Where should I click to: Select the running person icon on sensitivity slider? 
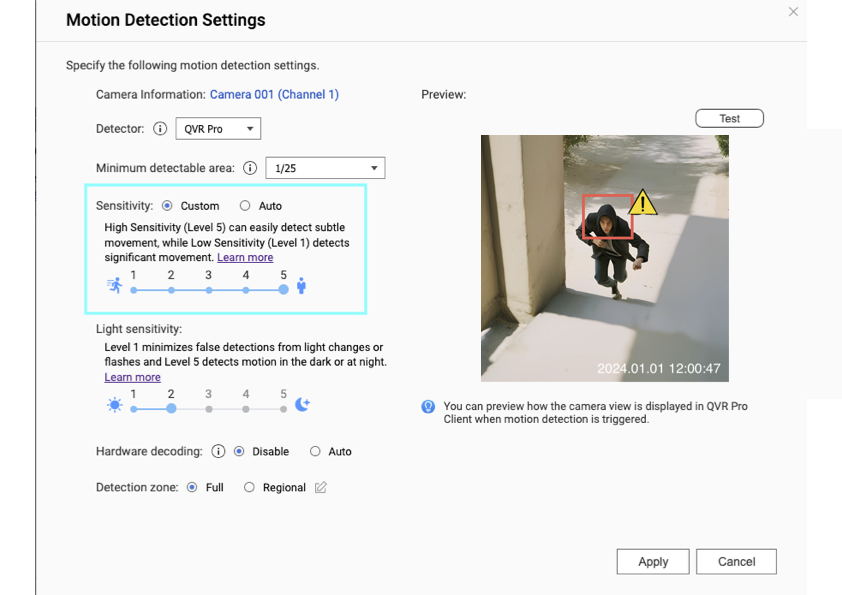[114, 284]
